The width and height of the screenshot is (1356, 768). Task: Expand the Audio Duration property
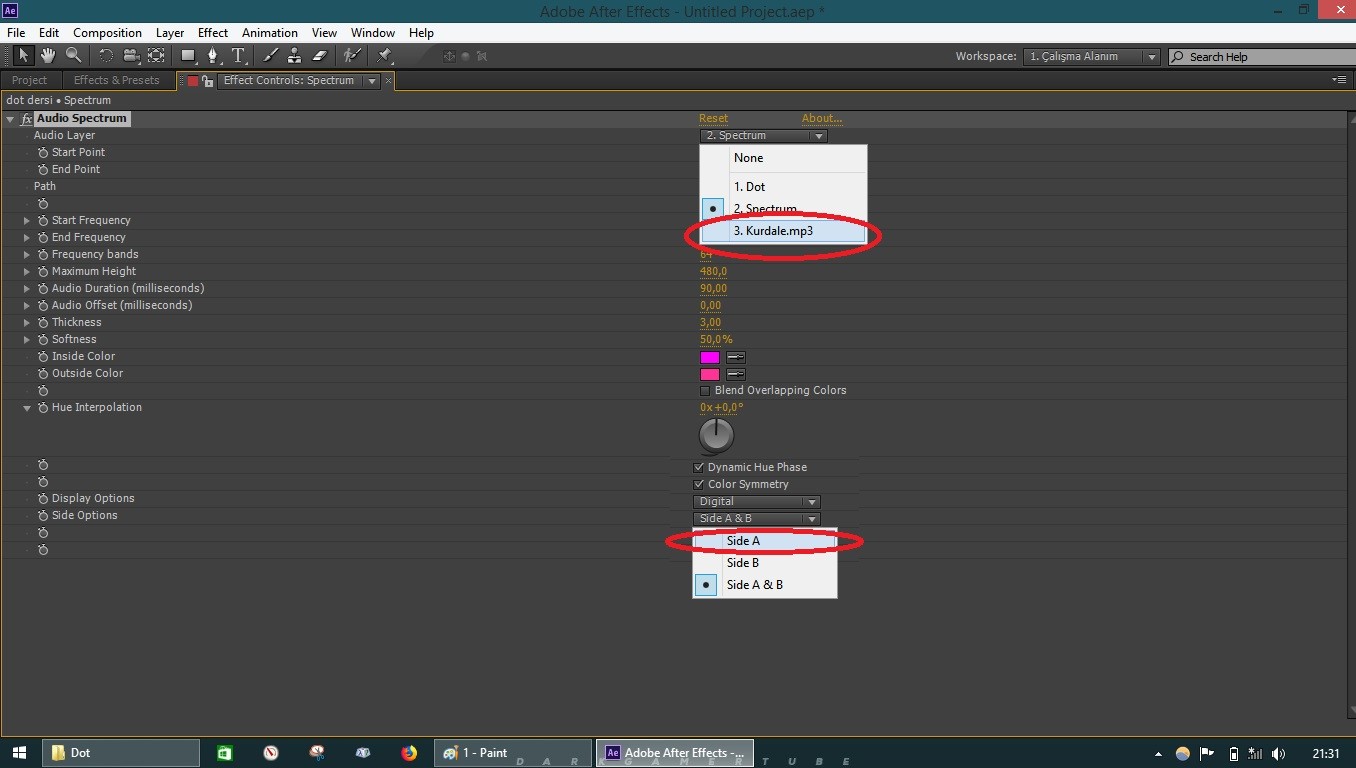[27, 289]
